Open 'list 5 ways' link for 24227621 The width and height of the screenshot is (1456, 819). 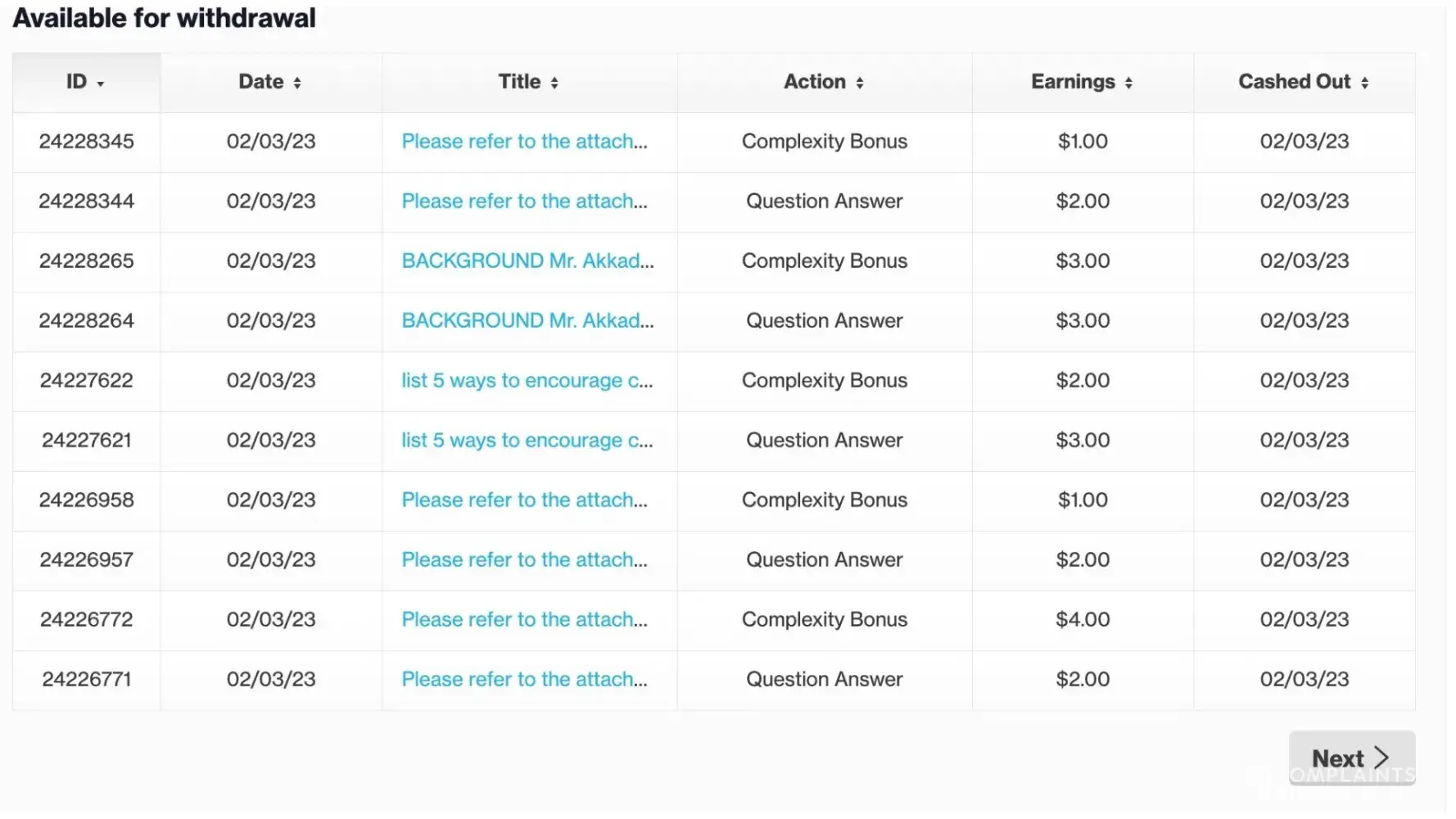pos(527,441)
